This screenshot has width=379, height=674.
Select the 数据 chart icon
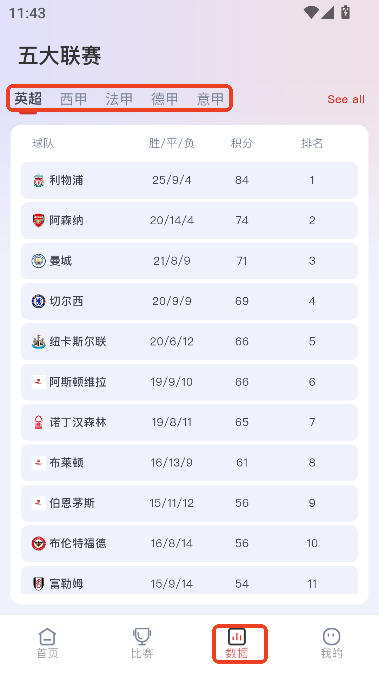pyautogui.click(x=237, y=636)
